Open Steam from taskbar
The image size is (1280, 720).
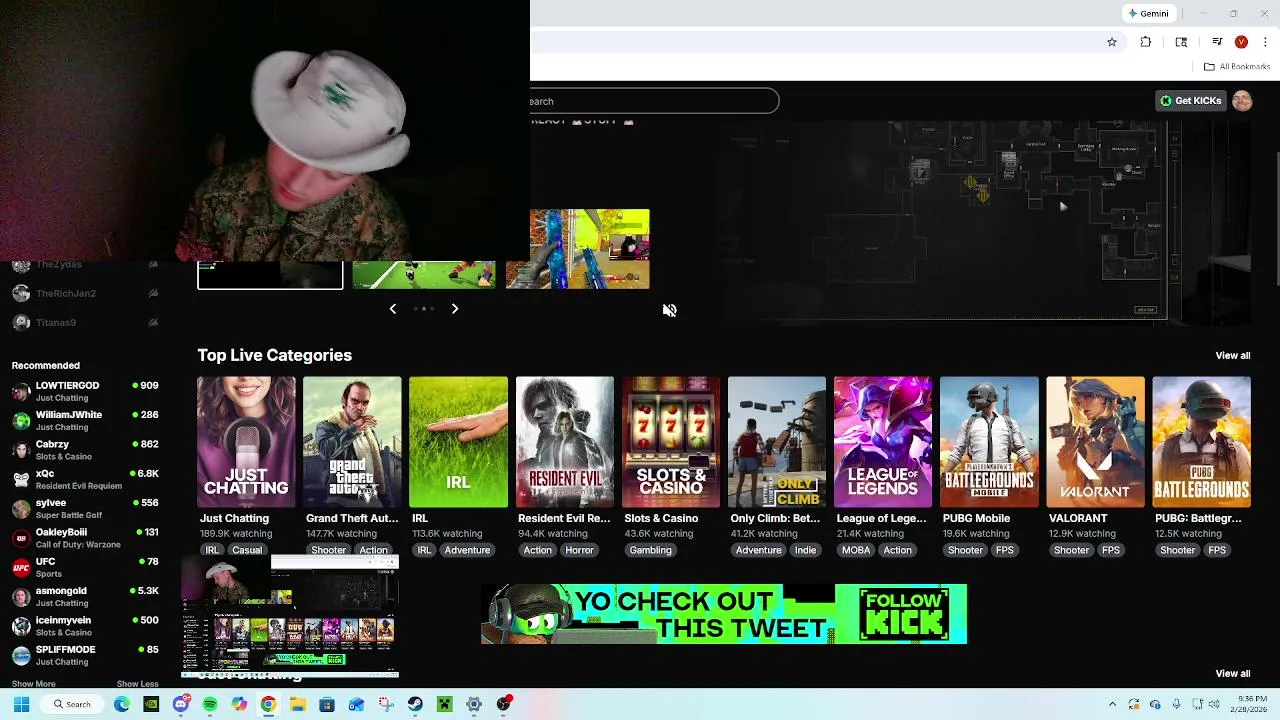click(x=415, y=704)
